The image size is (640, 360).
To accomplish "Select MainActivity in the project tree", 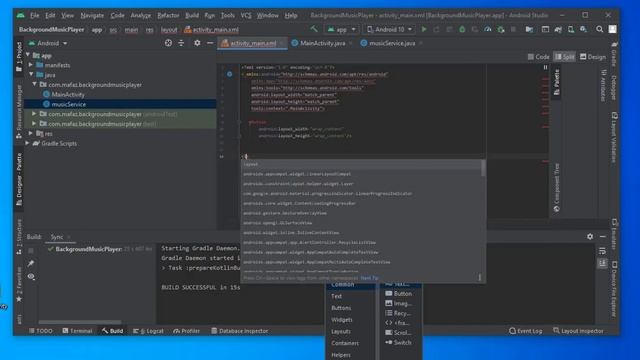I will coord(68,94).
